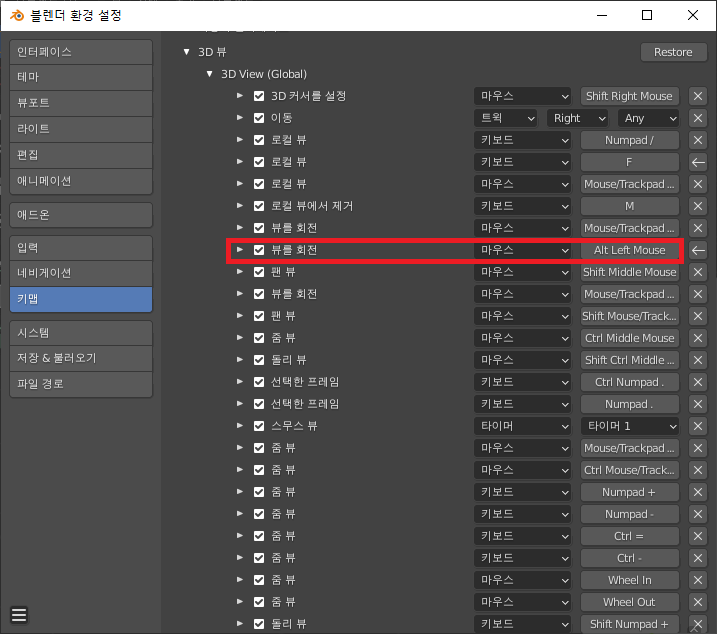Edit the Shift Middle Mouse binding
Image resolution: width=717 pixels, height=634 pixels.
click(x=630, y=272)
